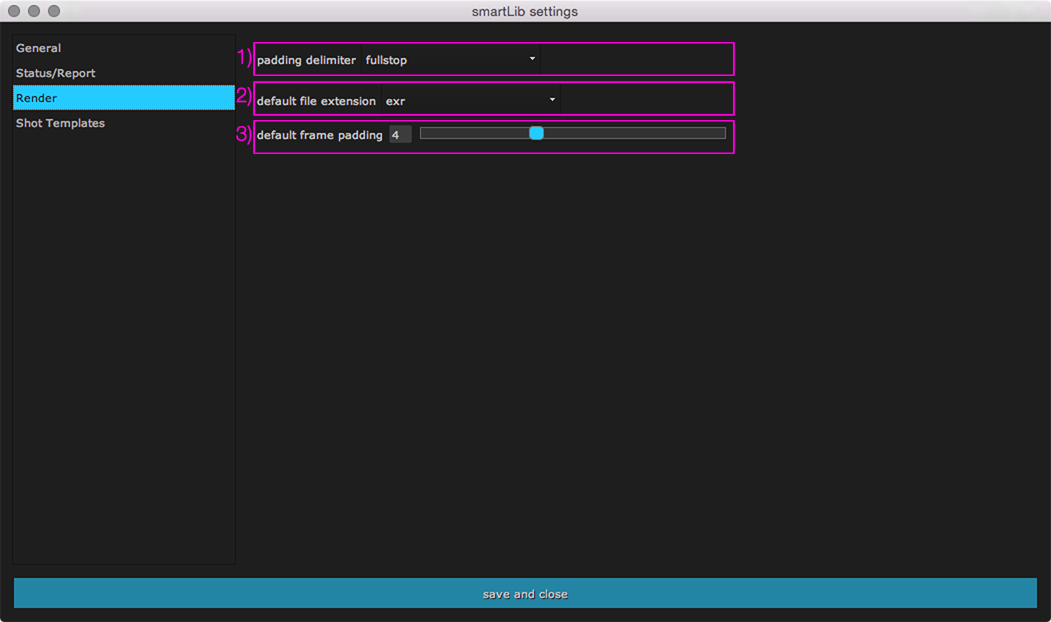Screen dimensions: 1051x622
Task: Click the file extension dropdown arrow
Action: tap(552, 100)
